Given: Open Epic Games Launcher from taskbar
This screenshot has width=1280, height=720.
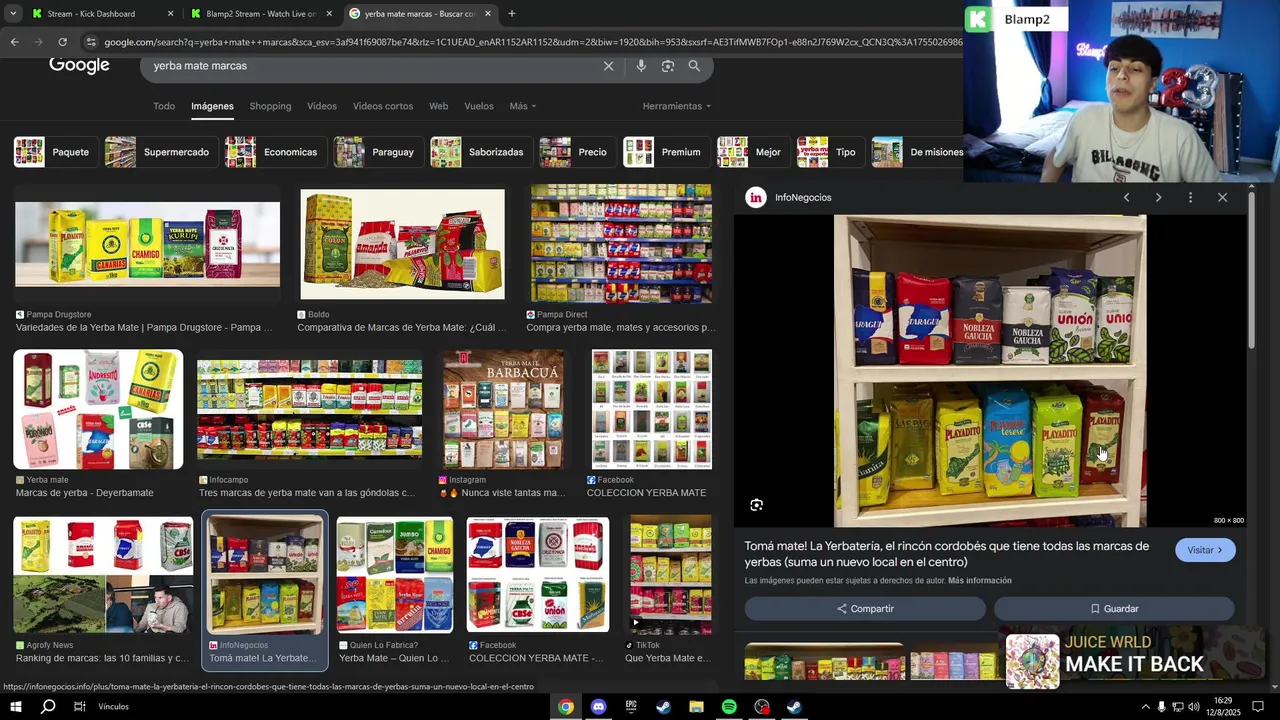Looking at the screenshot, I should click(631, 707).
